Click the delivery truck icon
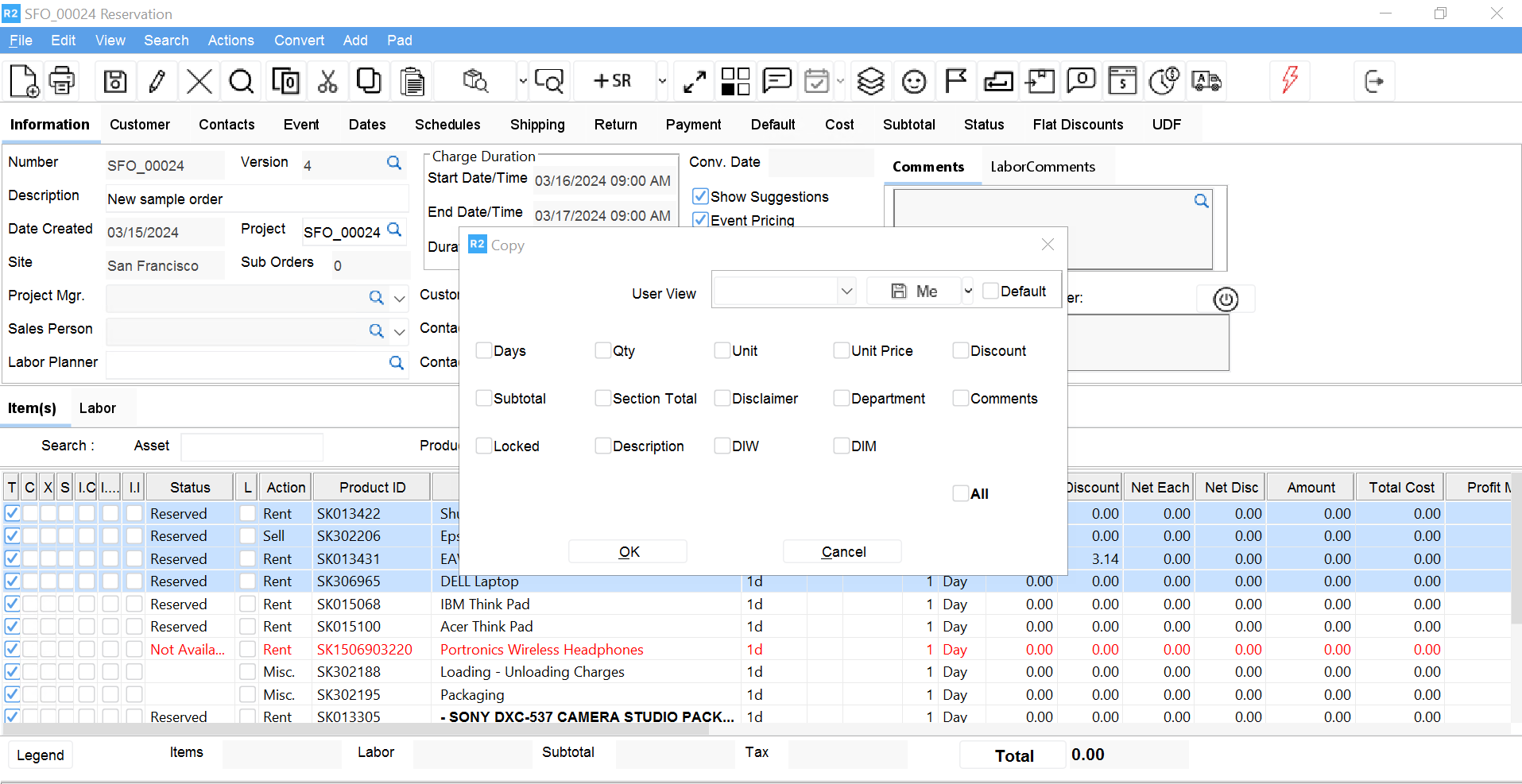1522x784 pixels. tap(1206, 81)
